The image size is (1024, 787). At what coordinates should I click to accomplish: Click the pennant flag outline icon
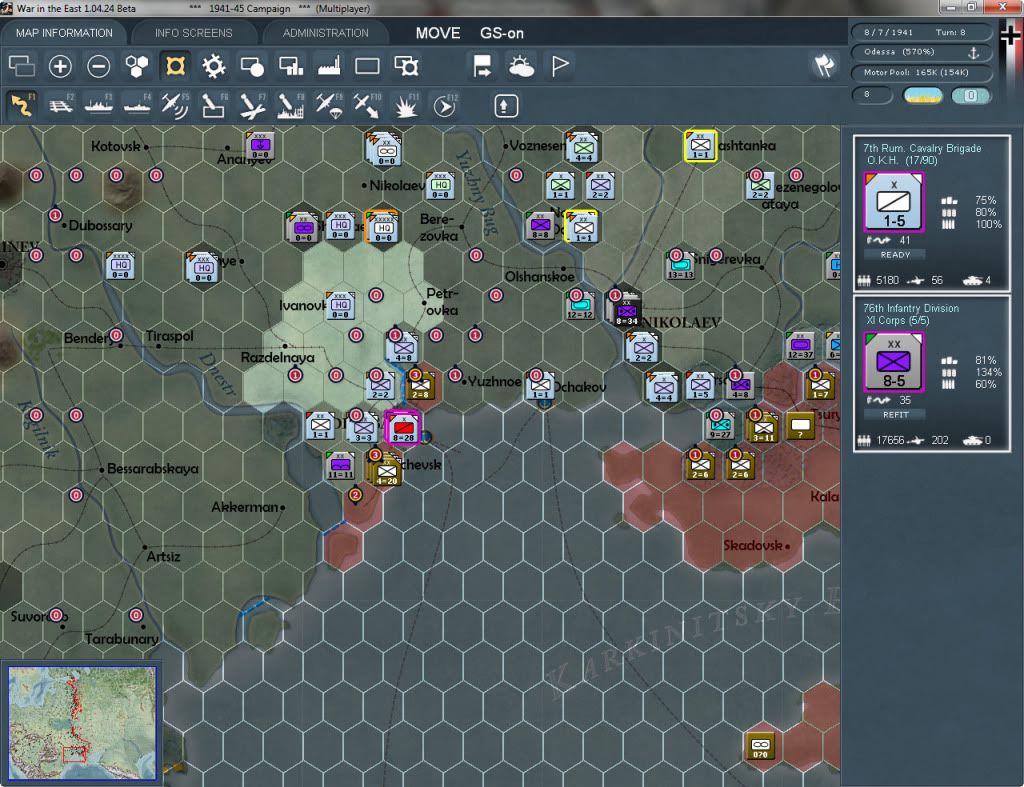[x=560, y=66]
